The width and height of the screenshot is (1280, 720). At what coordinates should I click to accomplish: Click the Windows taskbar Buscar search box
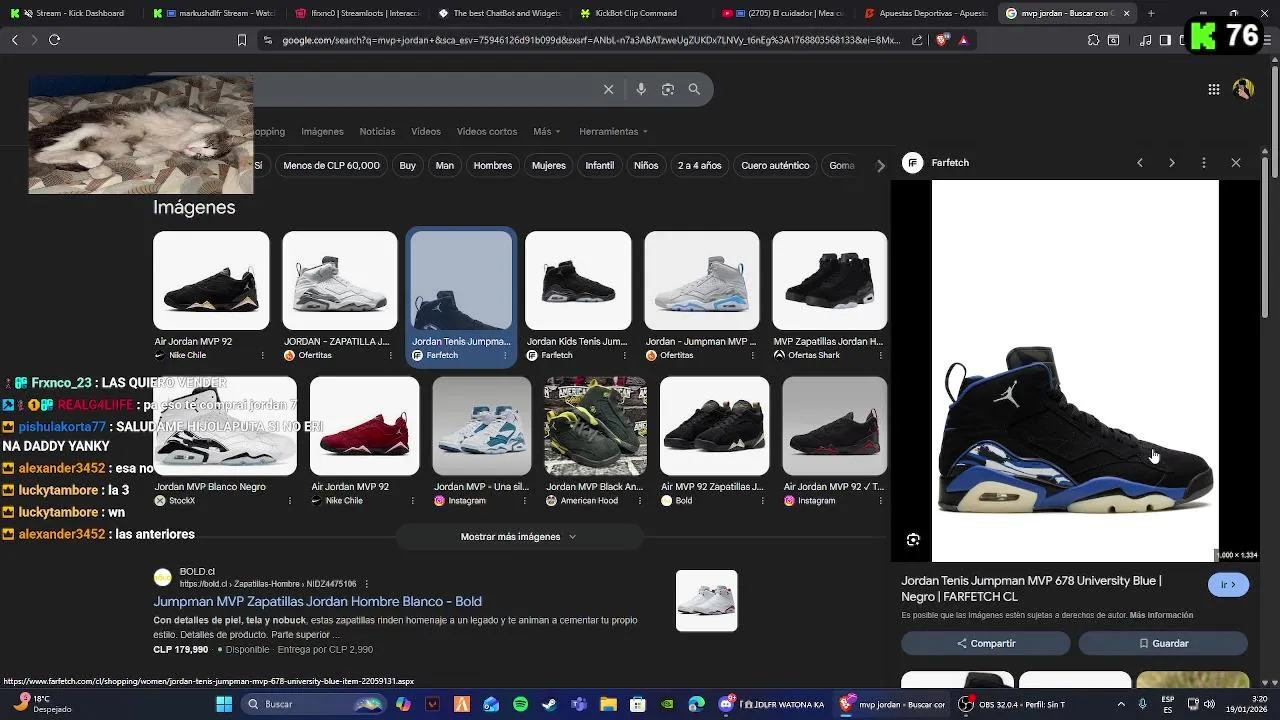(316, 704)
